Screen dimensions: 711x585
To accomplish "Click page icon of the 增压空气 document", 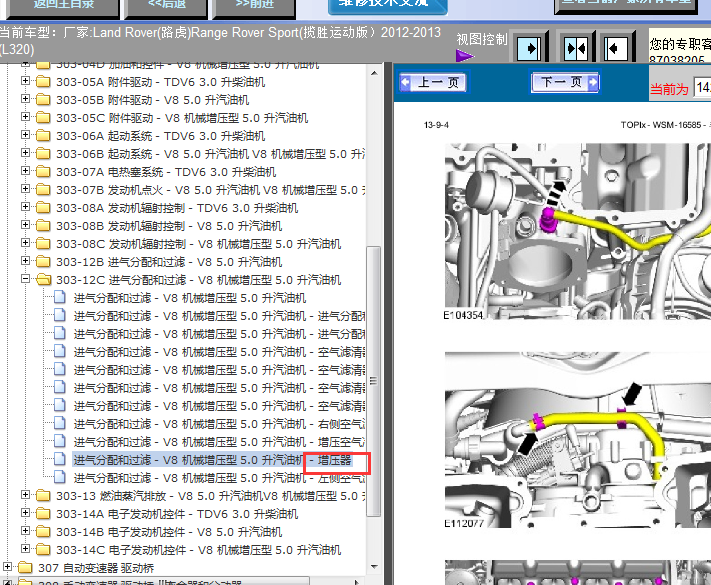I will click(60, 441).
